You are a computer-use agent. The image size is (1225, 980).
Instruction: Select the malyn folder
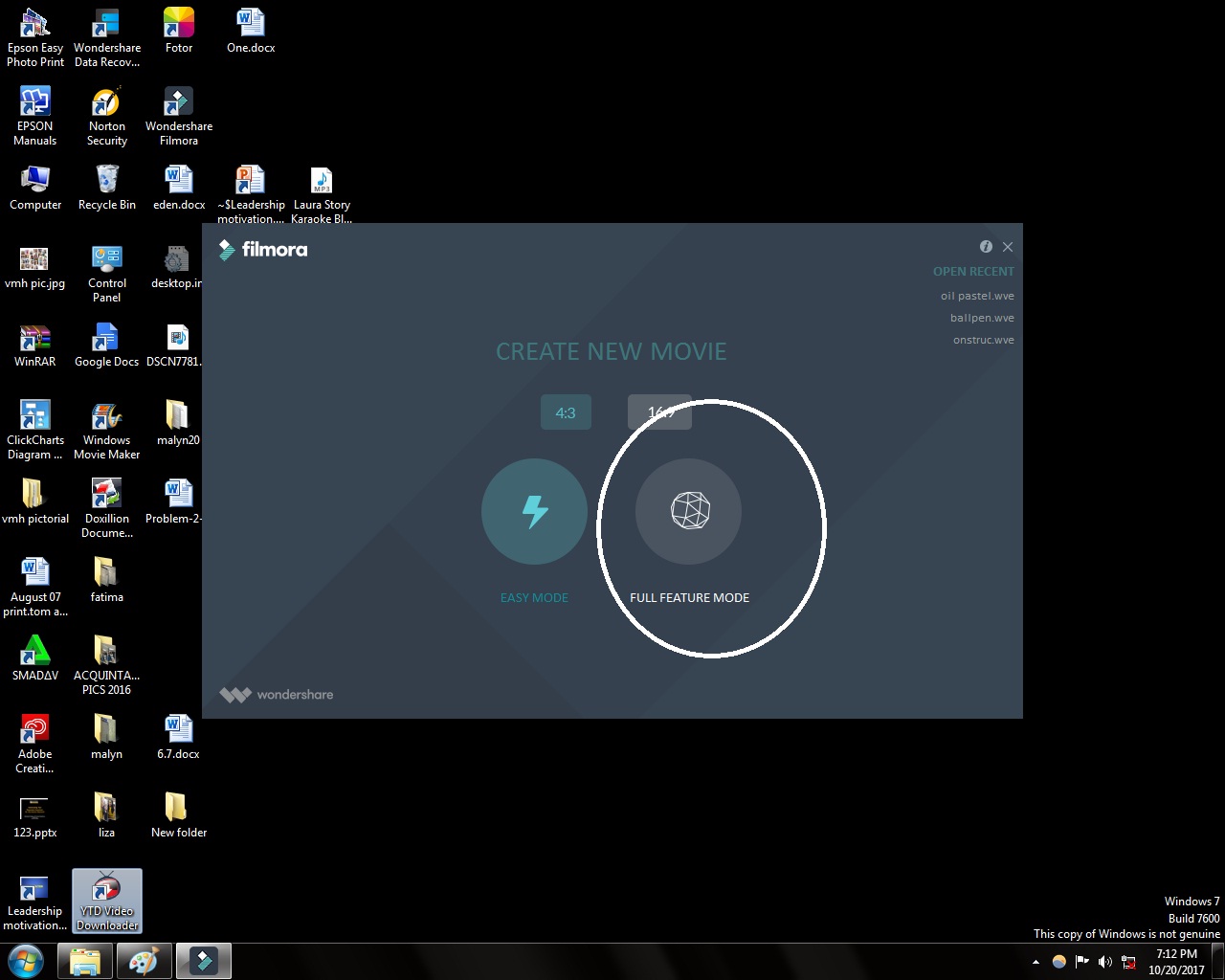pos(107,737)
